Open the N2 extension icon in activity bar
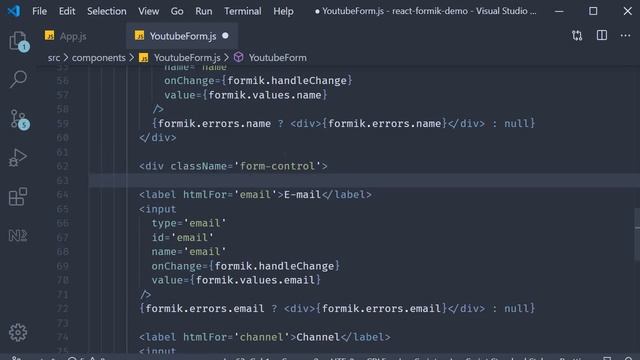 click(x=18, y=236)
